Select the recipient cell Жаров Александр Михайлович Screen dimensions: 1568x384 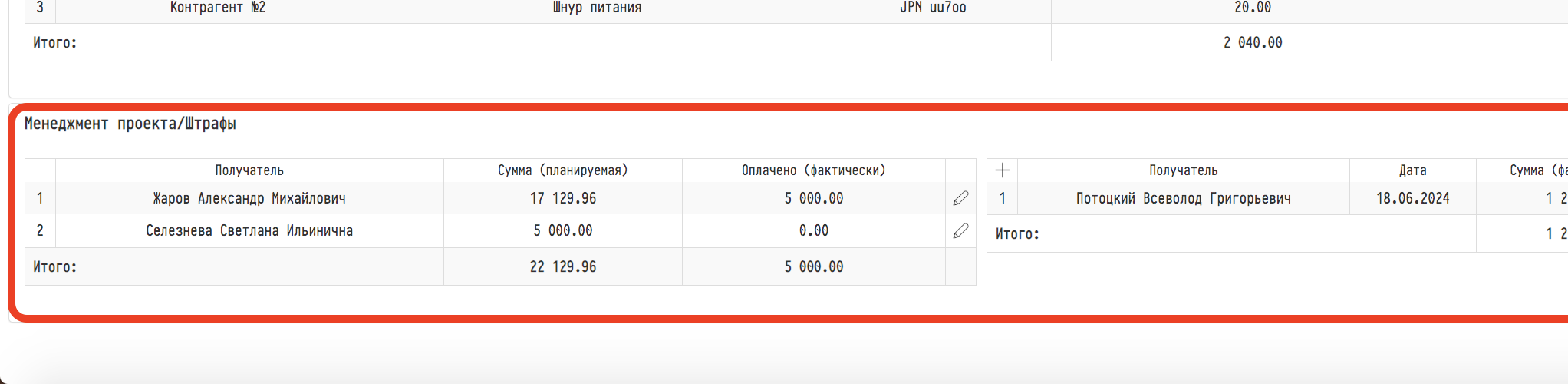click(x=249, y=198)
